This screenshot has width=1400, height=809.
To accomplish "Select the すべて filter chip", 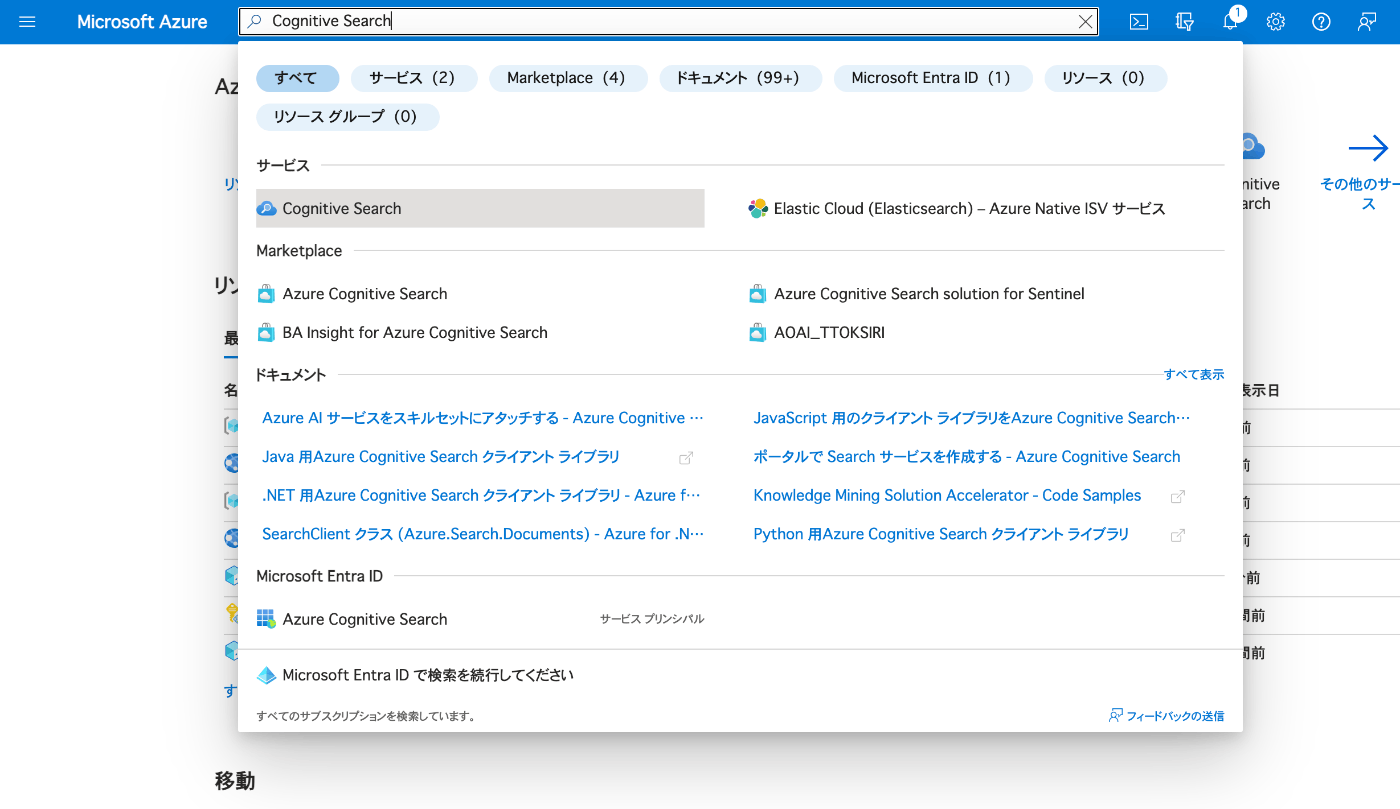I will [x=297, y=78].
